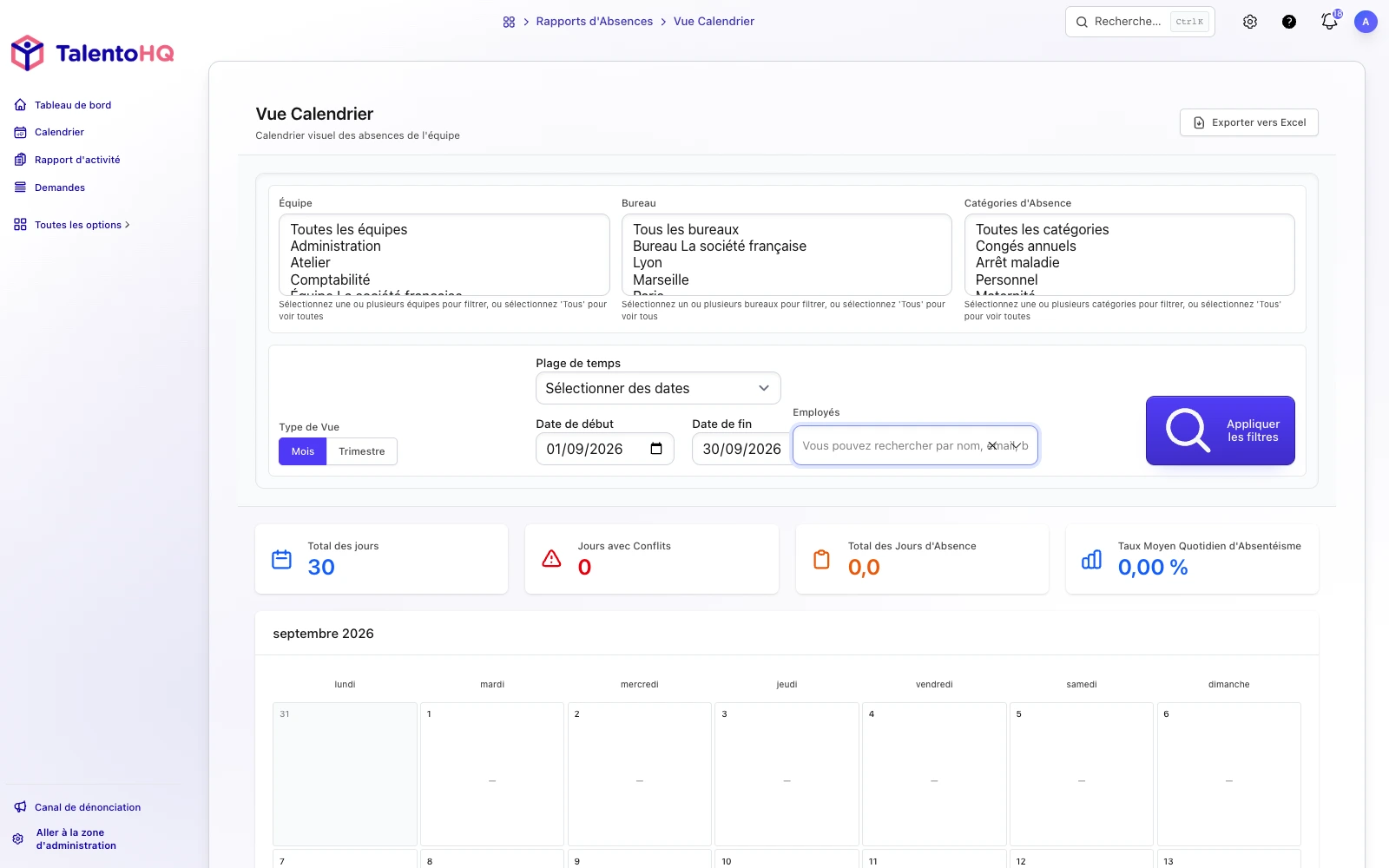This screenshot has width=1389, height=868.
Task: Open Sélectionner des dates dropdown
Action: [x=658, y=388]
